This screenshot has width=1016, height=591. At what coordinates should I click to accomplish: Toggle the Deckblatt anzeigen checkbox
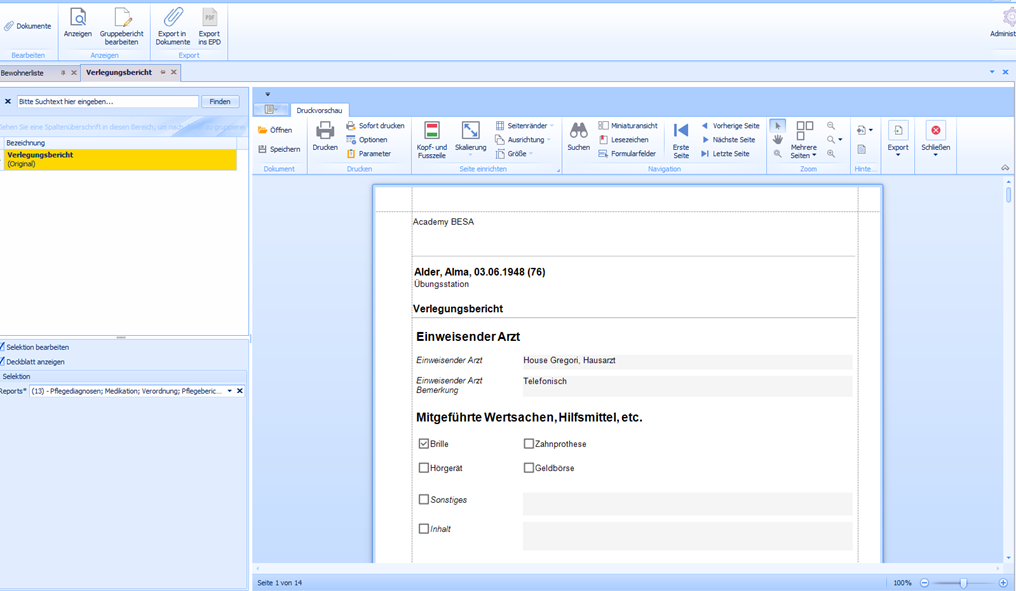3,362
